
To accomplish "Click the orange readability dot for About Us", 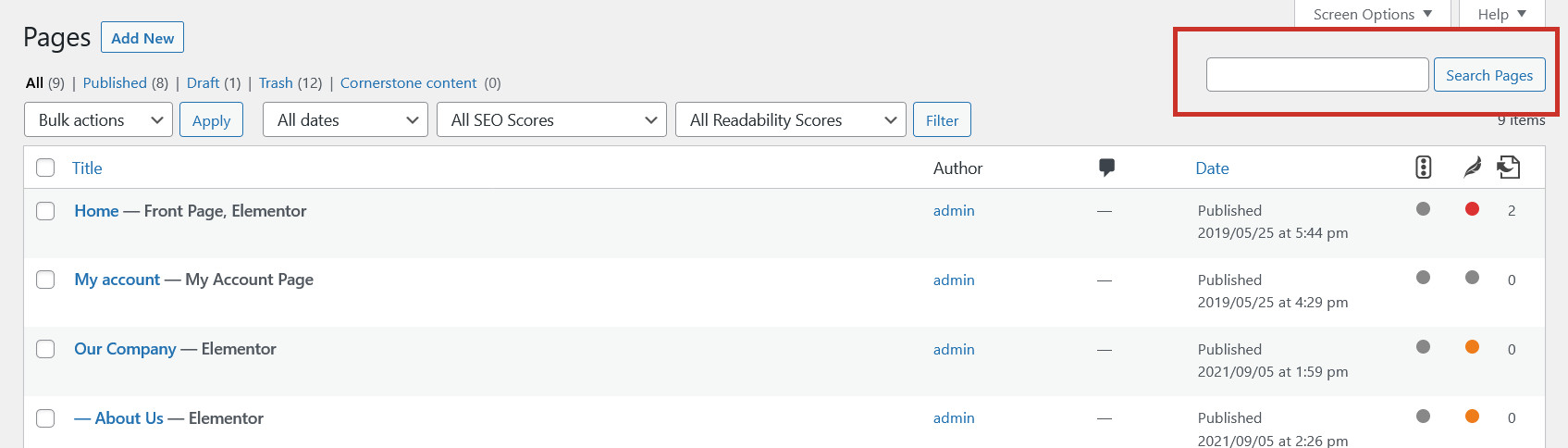I will point(1472,417).
